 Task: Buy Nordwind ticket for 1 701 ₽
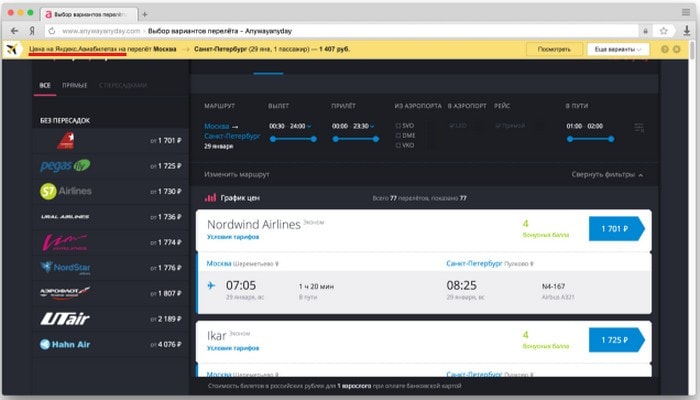[x=617, y=229]
